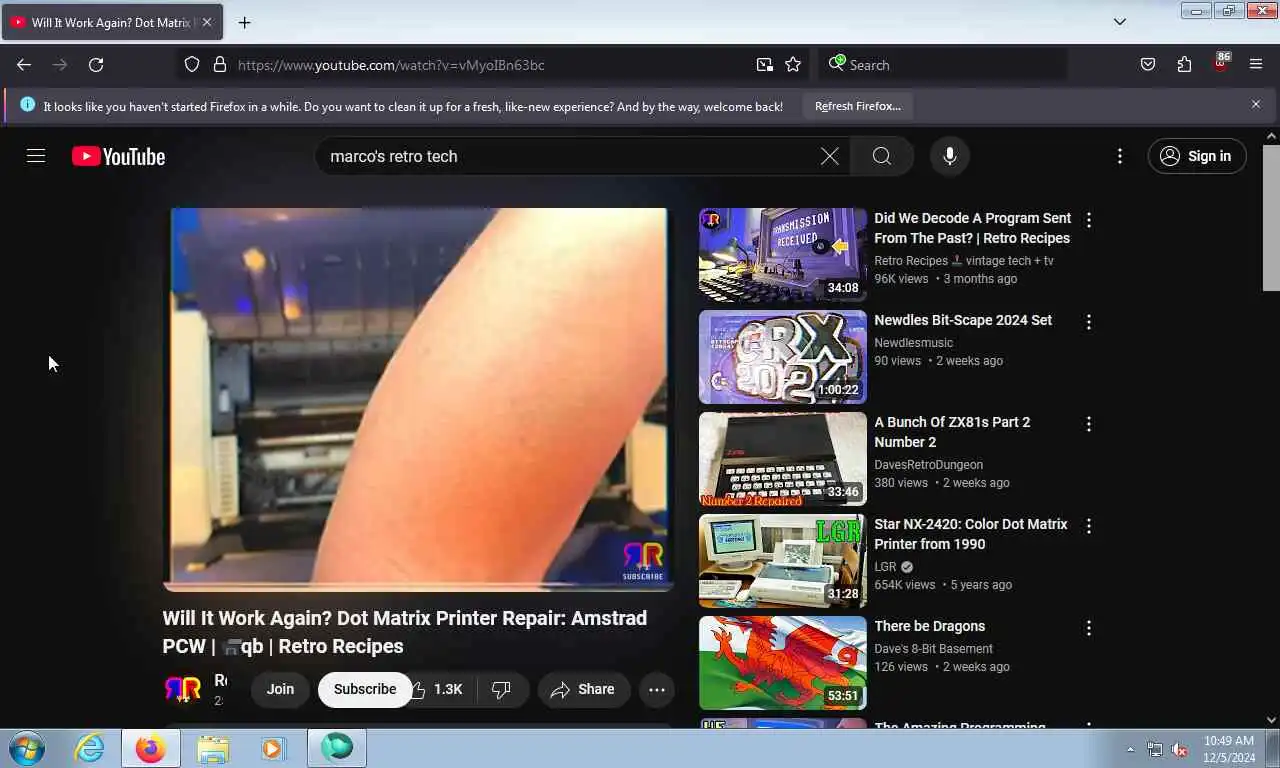Open picture-in-picture icon in address bar
Viewport: 1280px width, 768px height.
(x=765, y=65)
